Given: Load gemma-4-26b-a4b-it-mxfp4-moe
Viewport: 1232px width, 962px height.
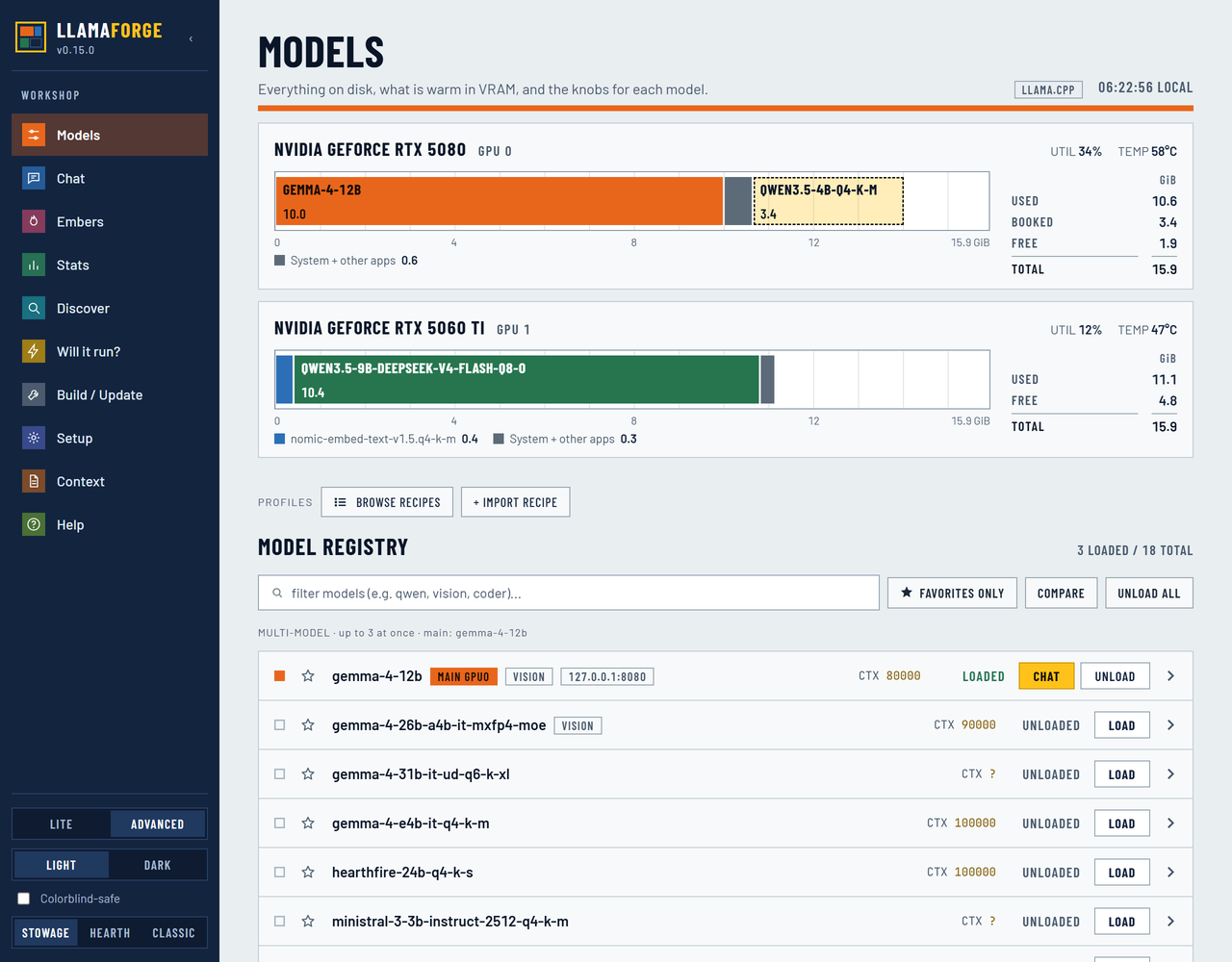Looking at the screenshot, I should point(1122,725).
